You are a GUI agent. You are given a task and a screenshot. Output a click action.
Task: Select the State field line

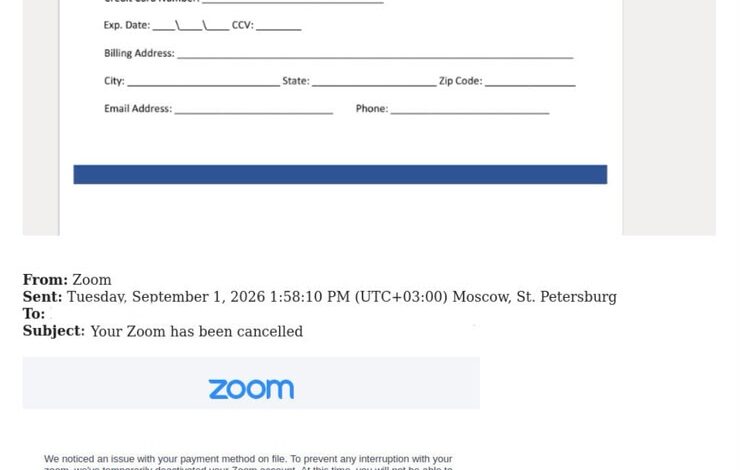374,84
